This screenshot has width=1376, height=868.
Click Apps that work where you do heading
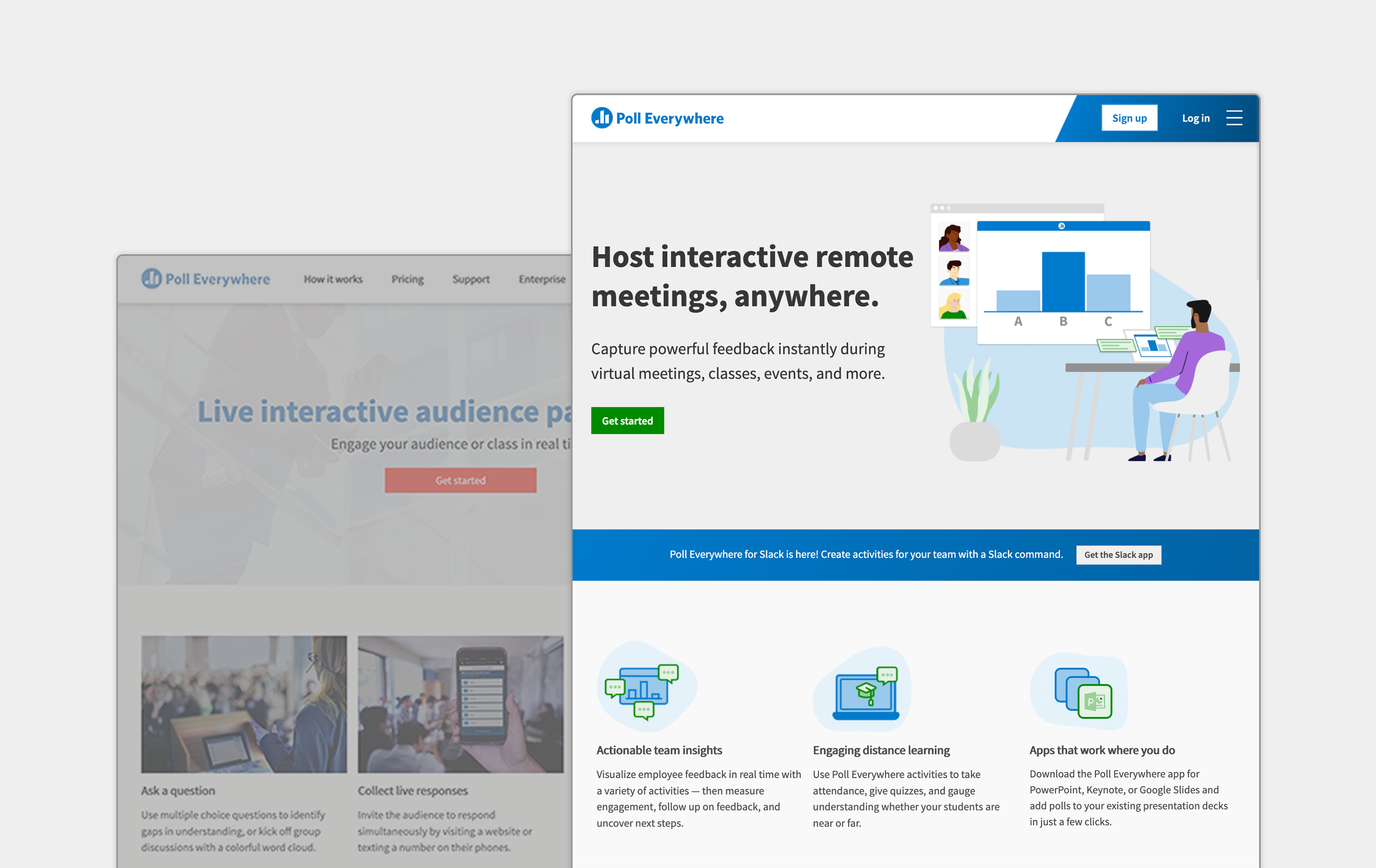pyautogui.click(x=1102, y=750)
